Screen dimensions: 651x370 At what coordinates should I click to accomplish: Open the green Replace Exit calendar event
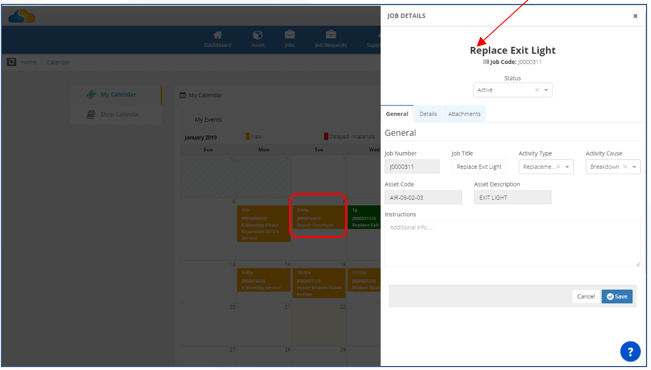(x=364, y=217)
